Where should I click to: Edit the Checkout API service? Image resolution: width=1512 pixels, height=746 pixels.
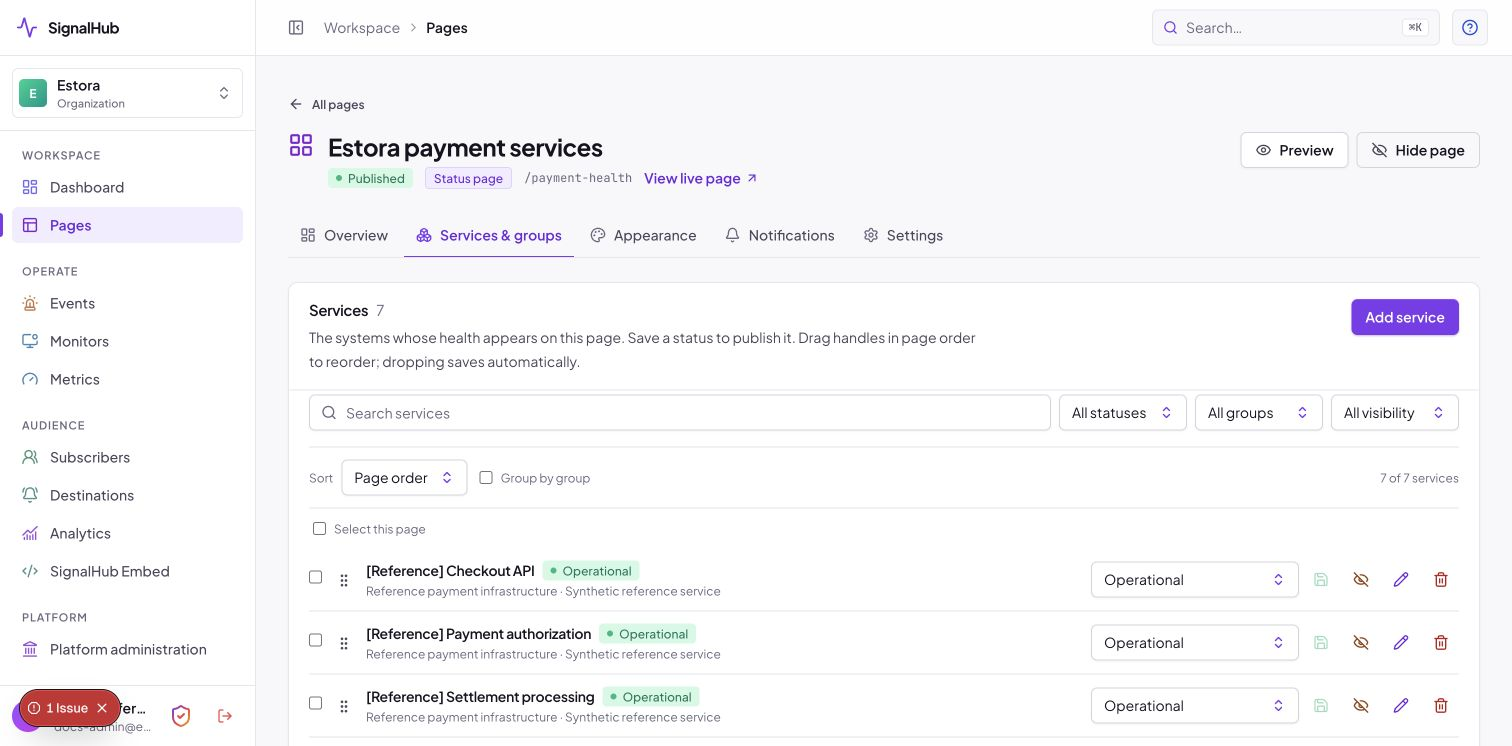pyautogui.click(x=1401, y=580)
